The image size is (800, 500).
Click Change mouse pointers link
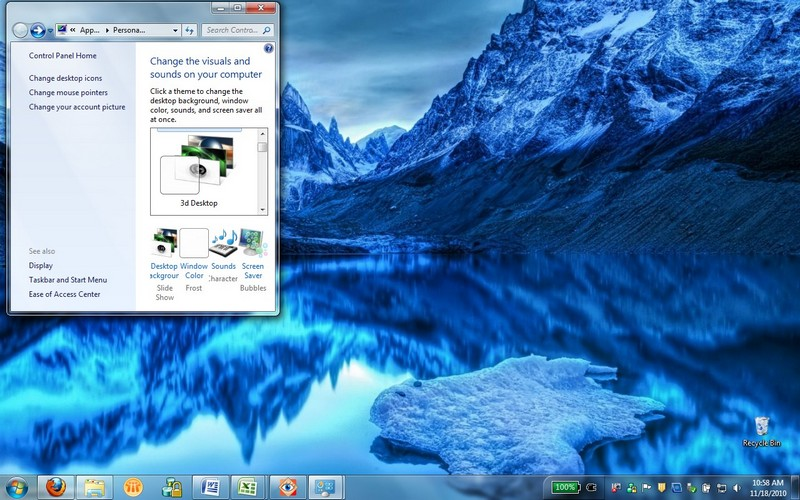coord(68,93)
